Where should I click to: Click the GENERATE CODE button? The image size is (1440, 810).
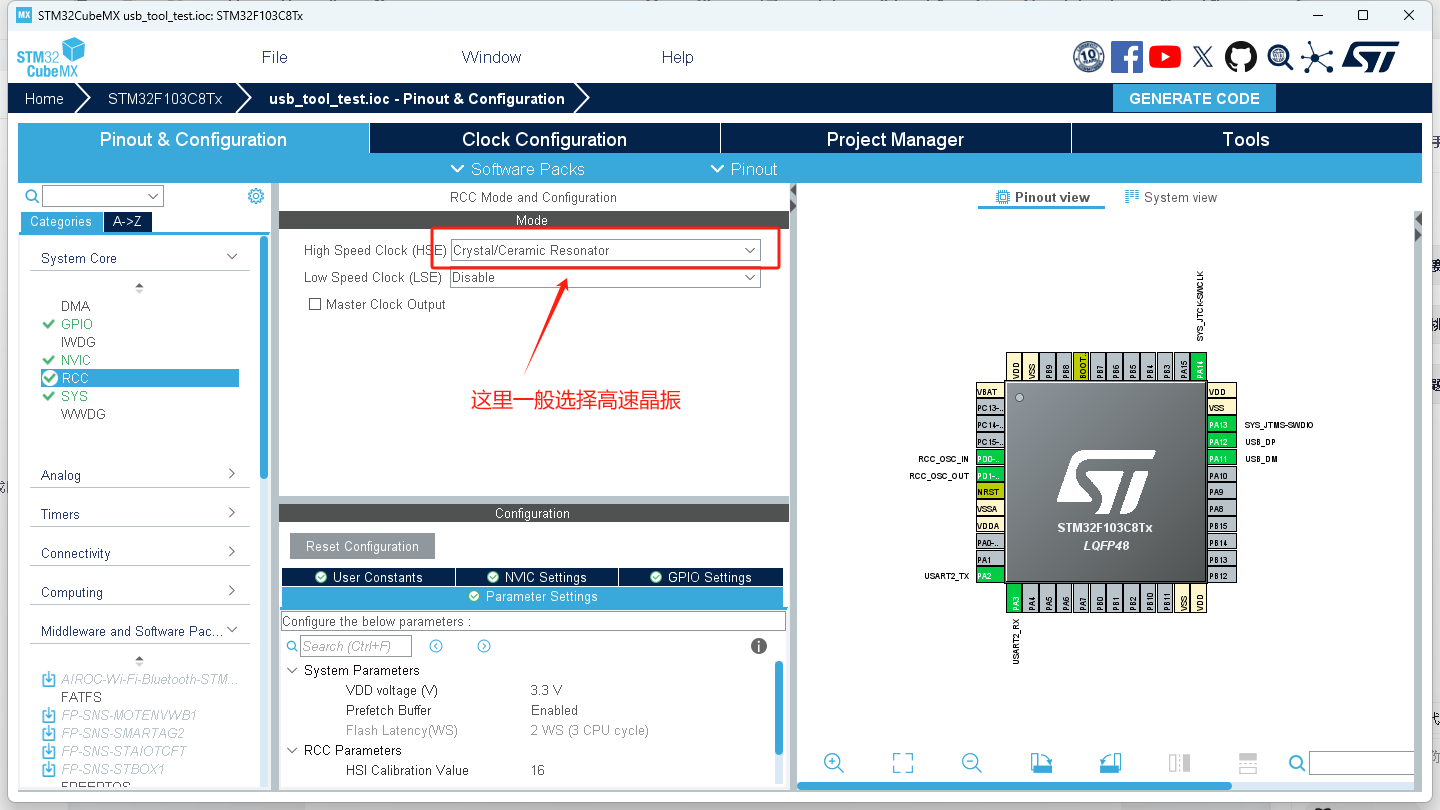1194,98
